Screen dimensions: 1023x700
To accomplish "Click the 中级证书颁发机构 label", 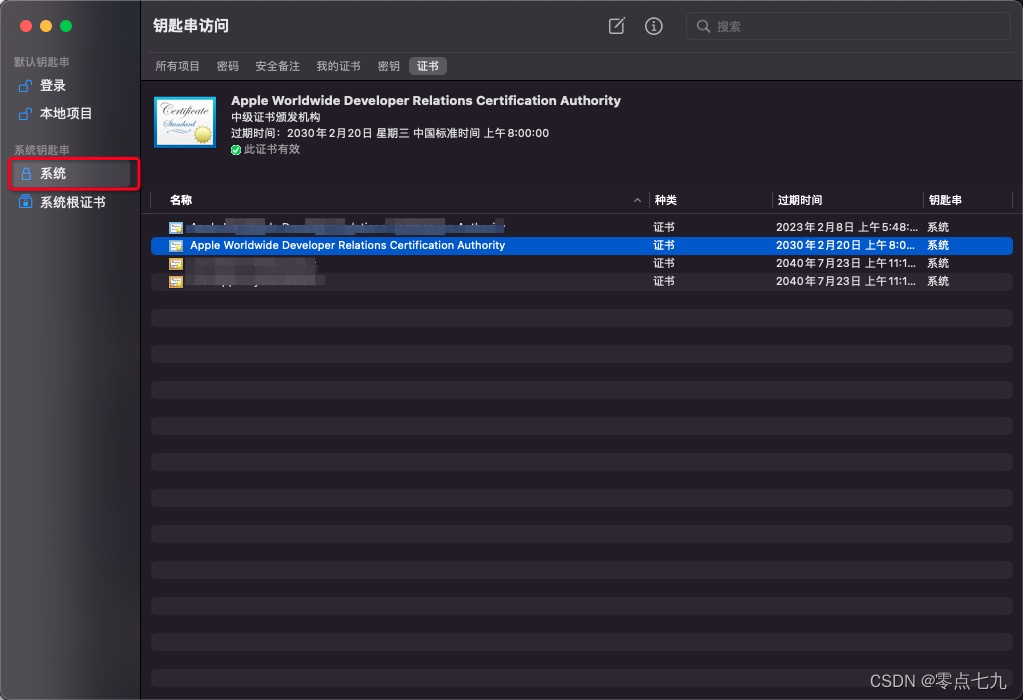I will (x=275, y=117).
